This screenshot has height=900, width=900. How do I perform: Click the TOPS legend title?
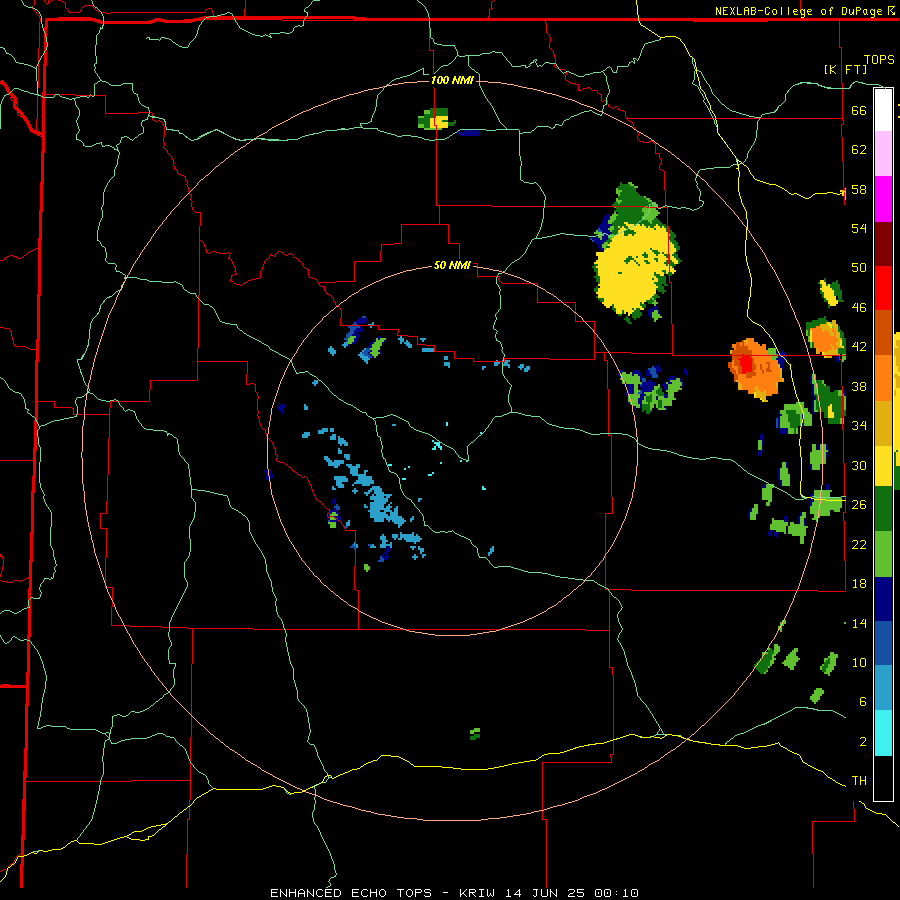click(879, 60)
